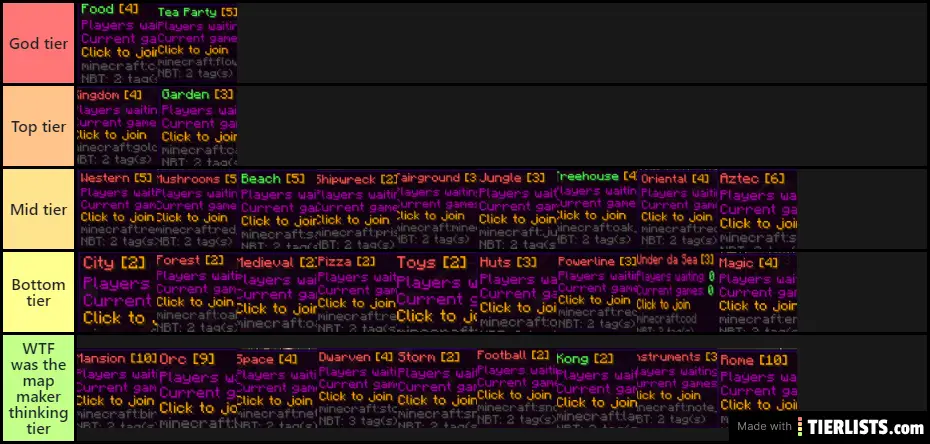Select the Rome map tile

pyautogui.click(x=757, y=394)
